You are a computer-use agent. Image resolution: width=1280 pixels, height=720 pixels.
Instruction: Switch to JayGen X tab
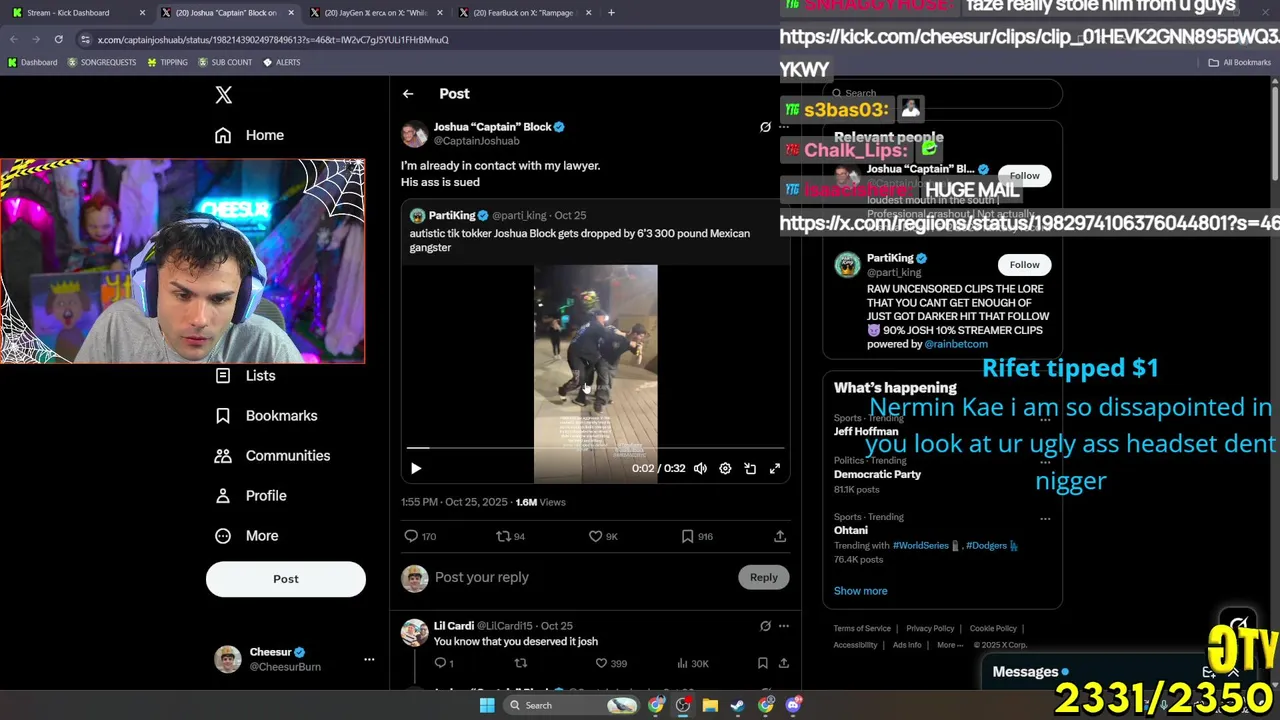(375, 13)
